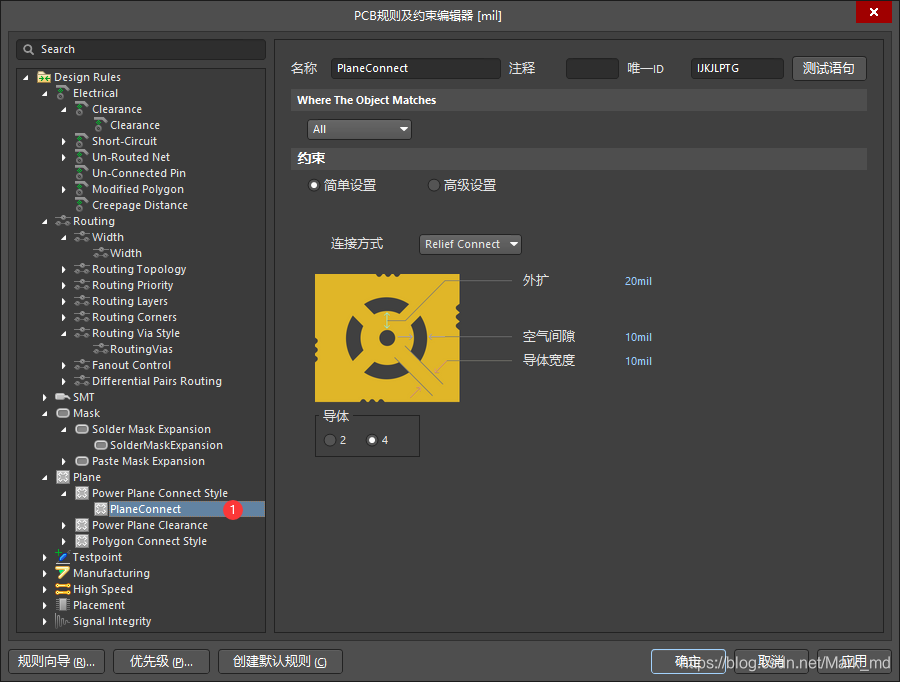Open the All object match dropdown
This screenshot has height=682, width=900.
[360, 129]
